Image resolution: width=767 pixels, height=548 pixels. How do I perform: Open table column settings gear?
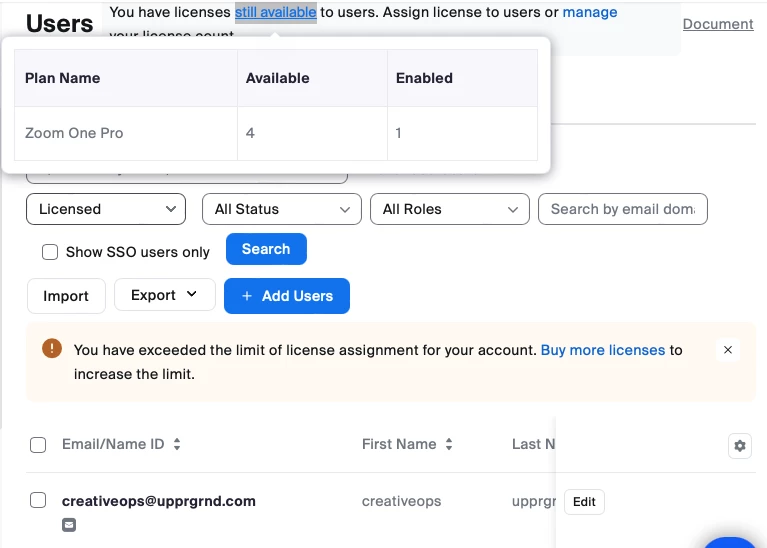740,446
